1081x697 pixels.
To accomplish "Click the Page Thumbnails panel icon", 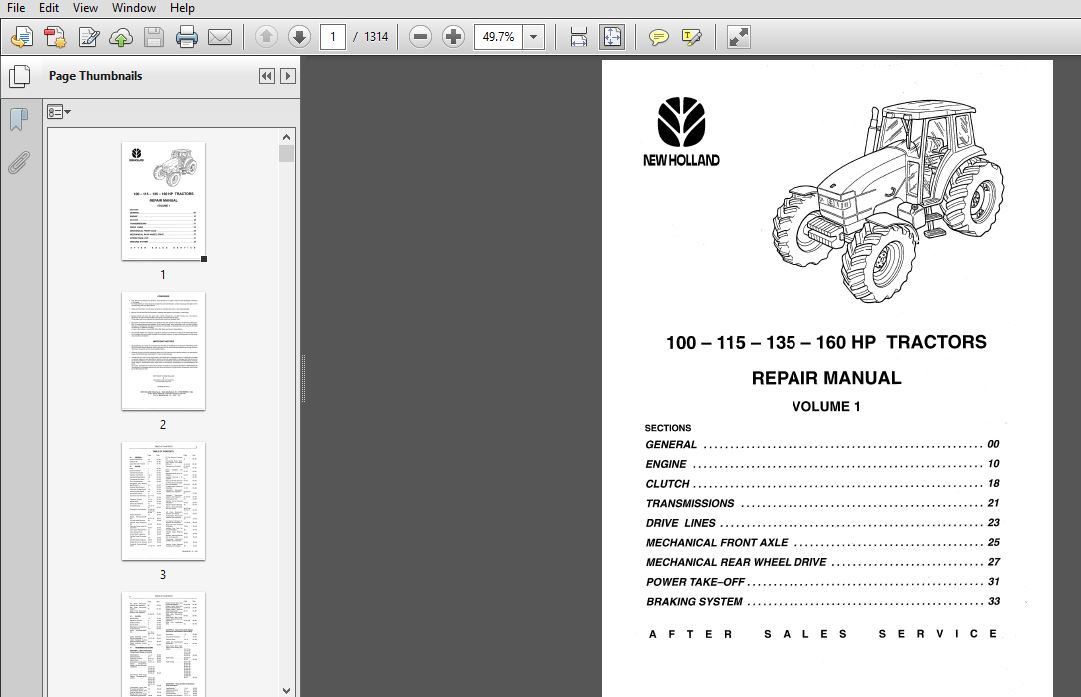I will click(x=19, y=76).
